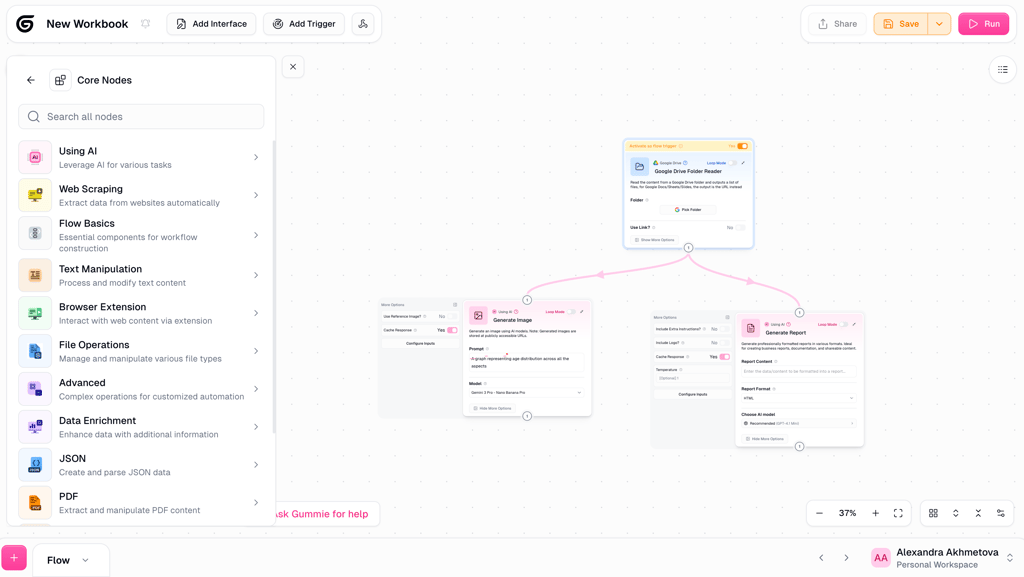The height and width of the screenshot is (577, 1024).
Task: Open the Save options dropdown arrow
Action: click(939, 24)
